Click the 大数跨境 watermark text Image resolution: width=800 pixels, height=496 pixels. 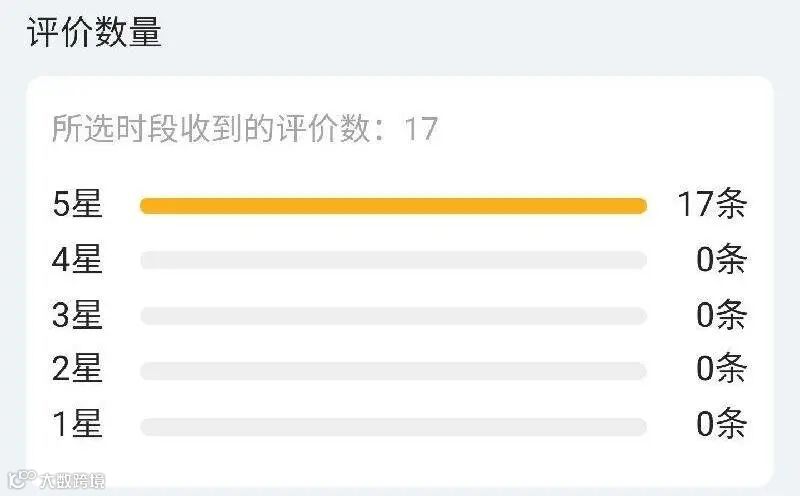click(x=73, y=481)
